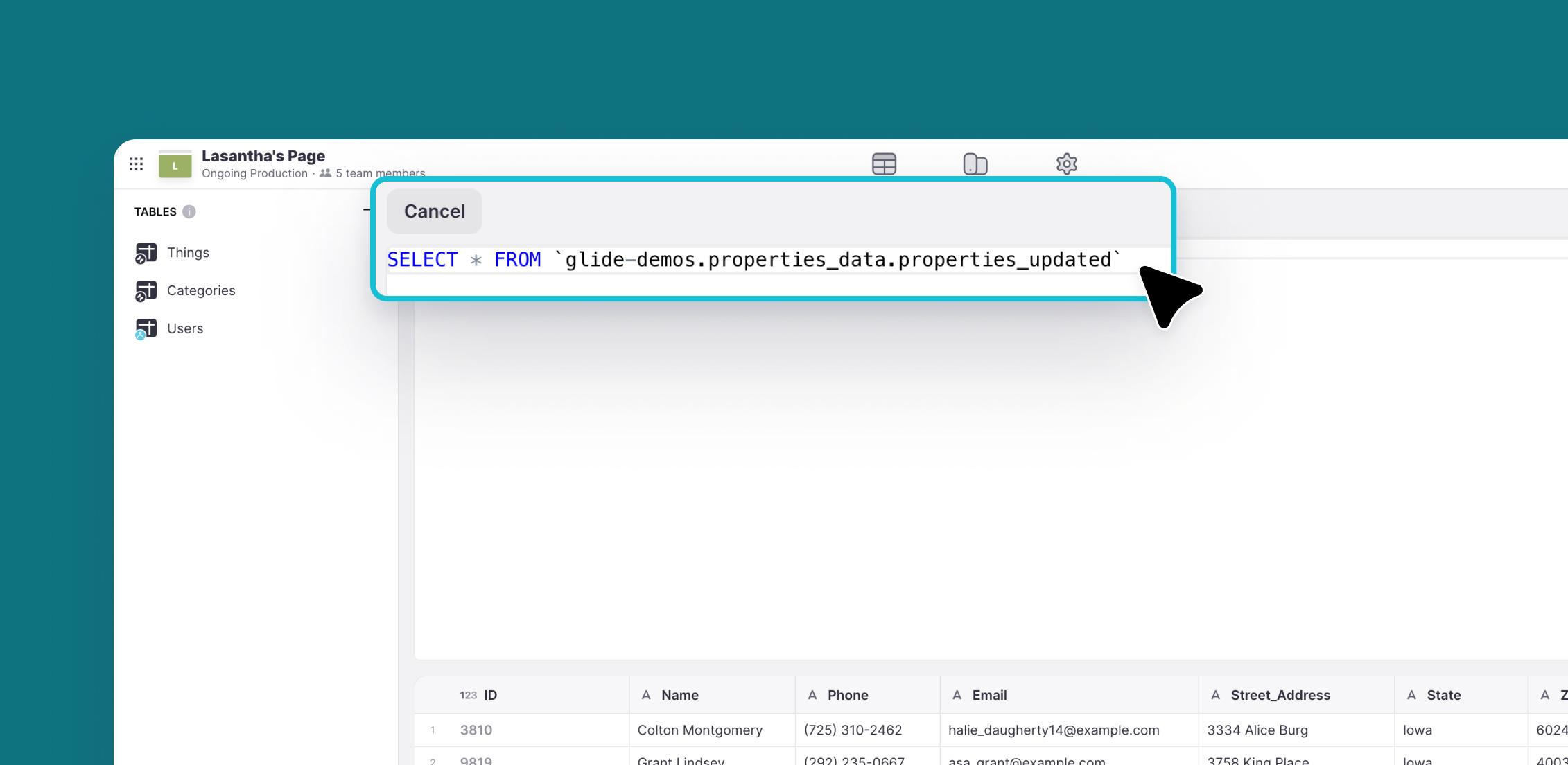Open the settings gear icon
This screenshot has width=1568, height=765.
pos(1064,162)
